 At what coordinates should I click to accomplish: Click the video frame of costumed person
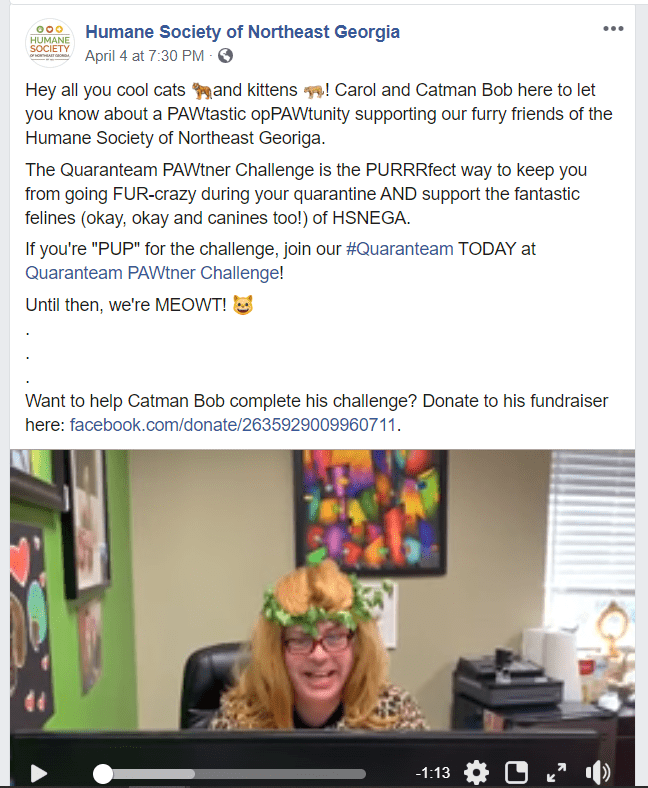pyautogui.click(x=322, y=603)
